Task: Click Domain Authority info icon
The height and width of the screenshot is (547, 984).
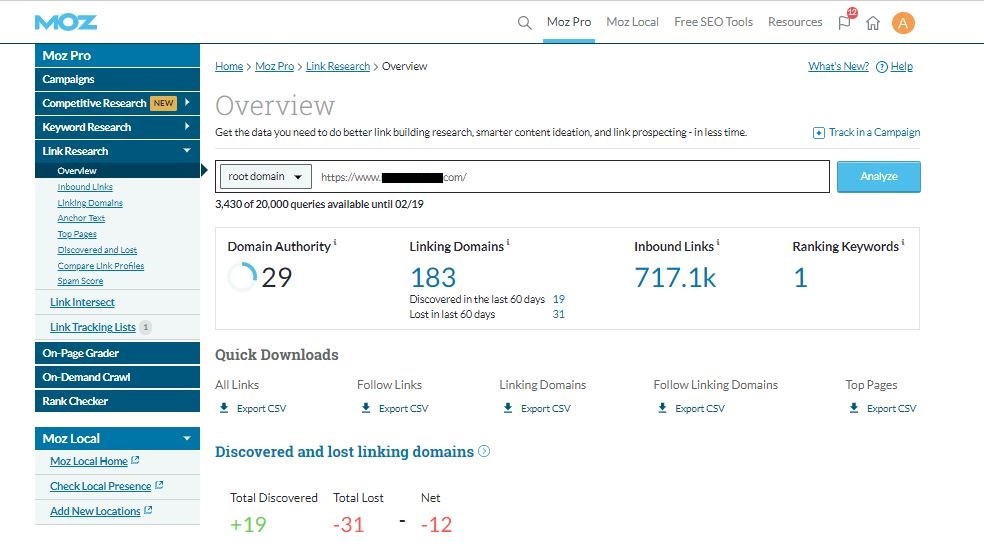Action: click(x=335, y=242)
